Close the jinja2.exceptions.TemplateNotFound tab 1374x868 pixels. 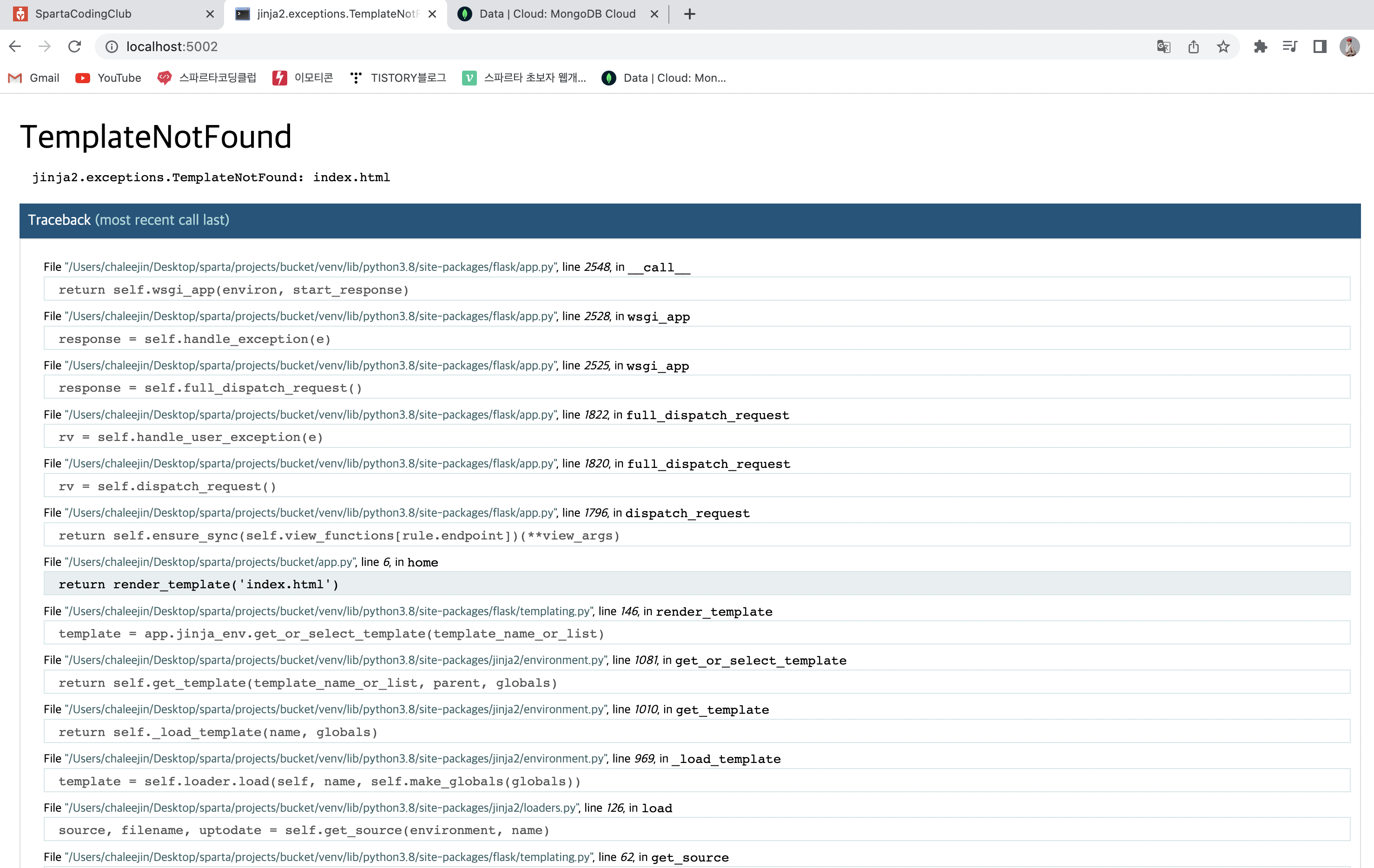coord(433,13)
